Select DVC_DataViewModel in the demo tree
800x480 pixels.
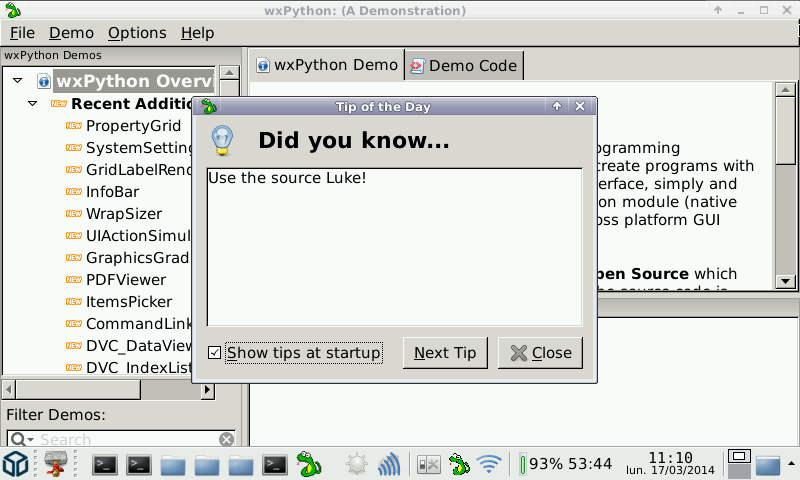point(139,346)
